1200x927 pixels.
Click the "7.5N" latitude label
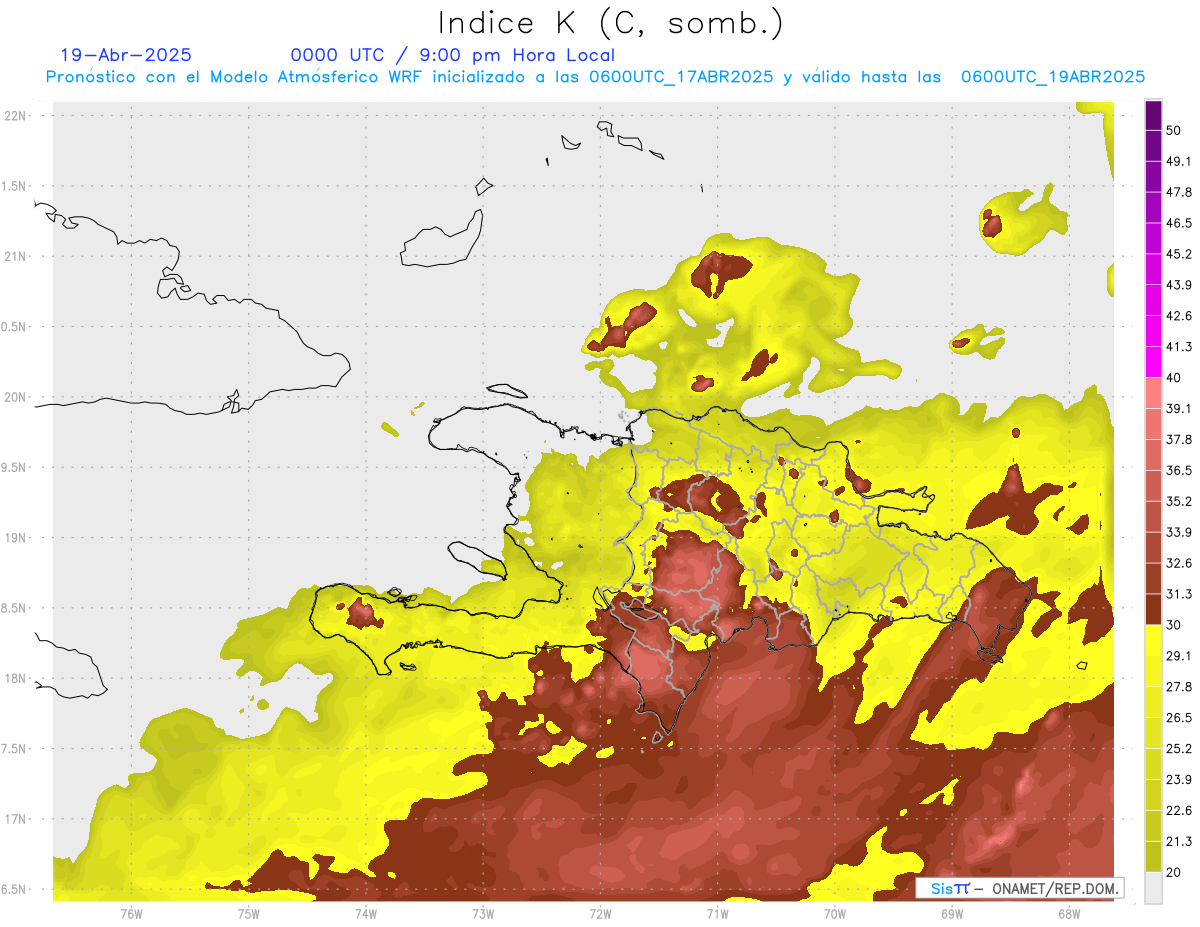coord(15,749)
